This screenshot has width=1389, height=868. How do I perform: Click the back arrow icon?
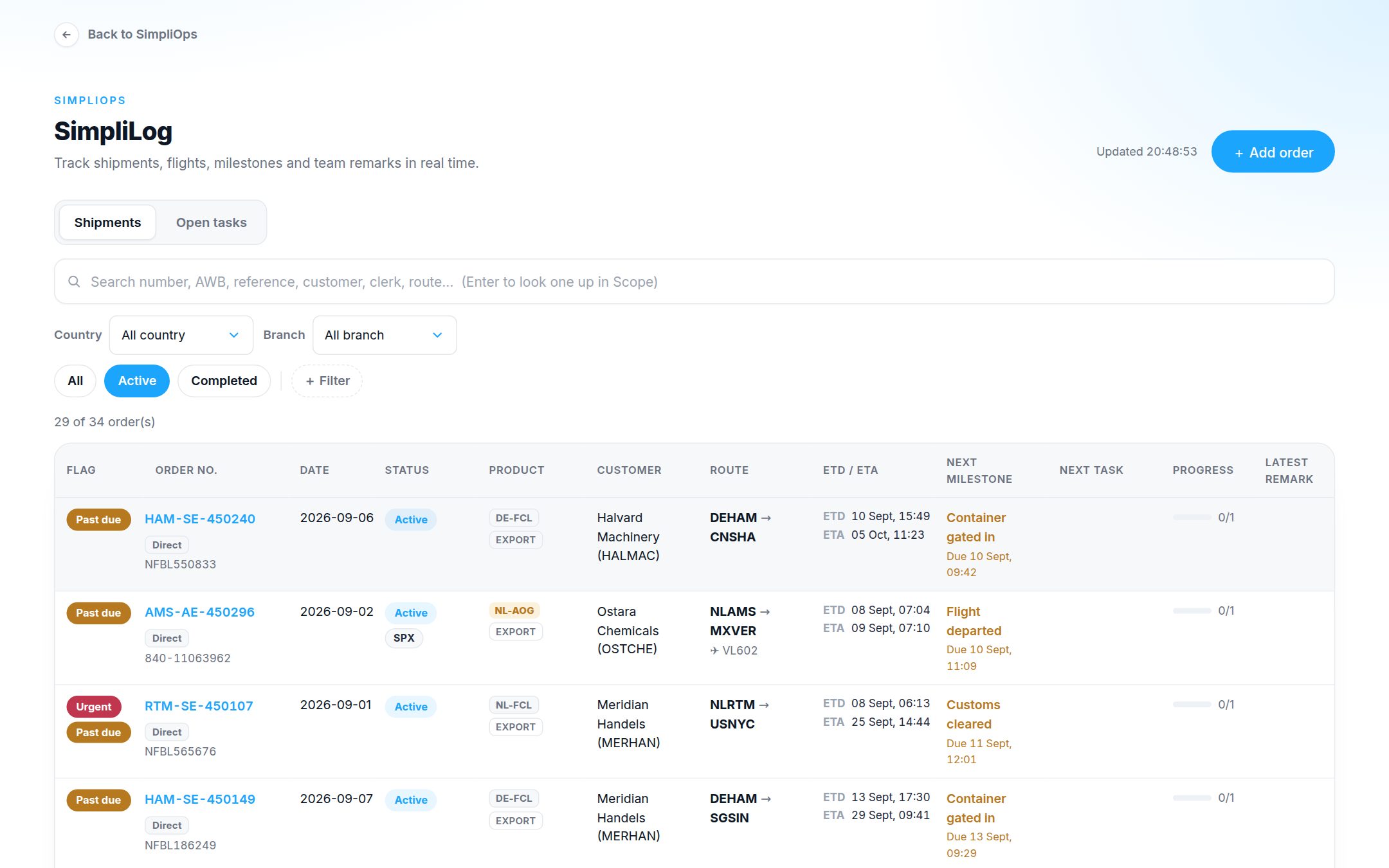[66, 35]
